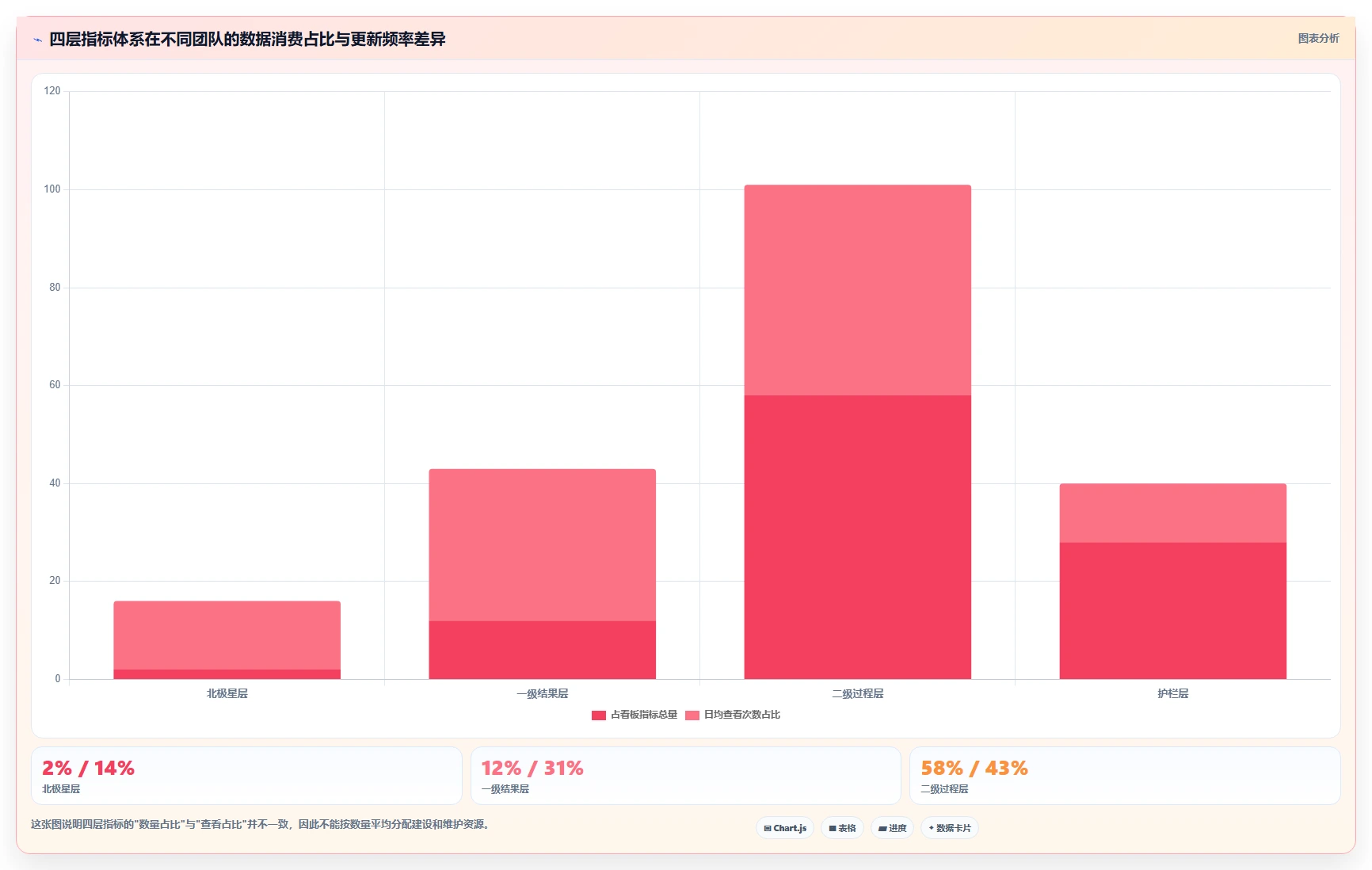Click the dark bar segment for 二级过程层
1372x870 pixels.
[x=858, y=537]
